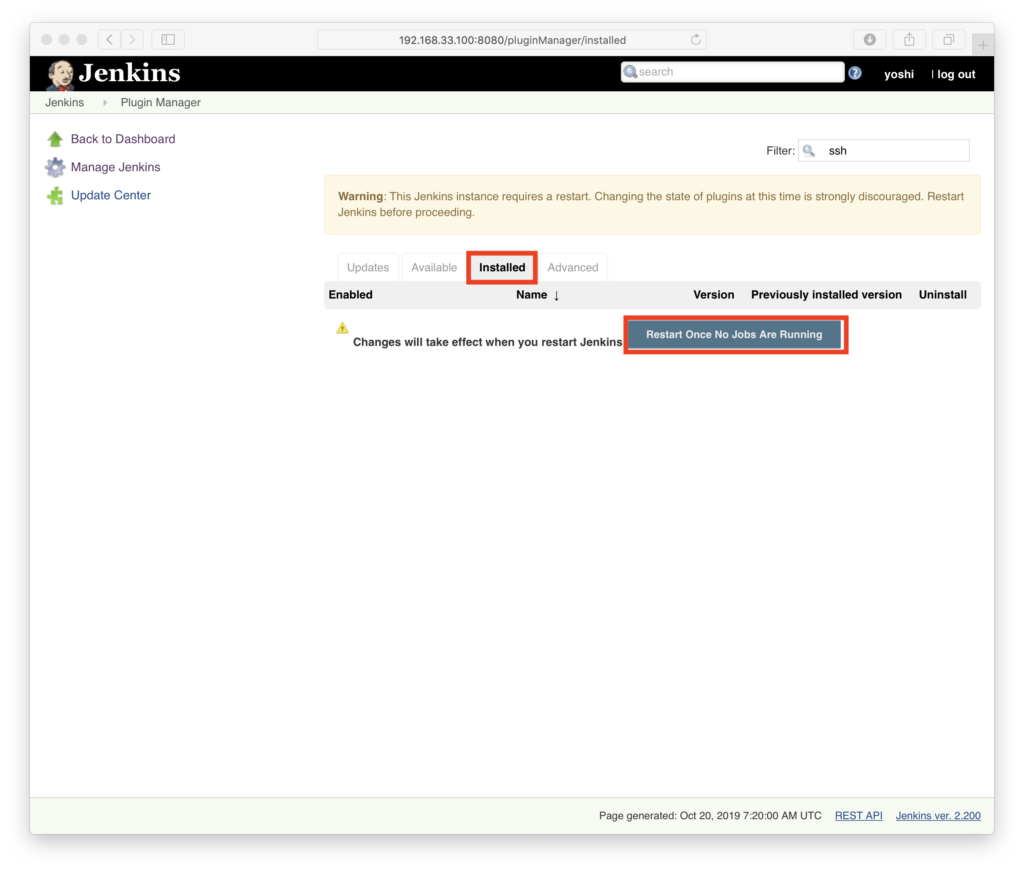Open the Manage Jenkins link
The width and height of the screenshot is (1024, 871).
coord(116,167)
